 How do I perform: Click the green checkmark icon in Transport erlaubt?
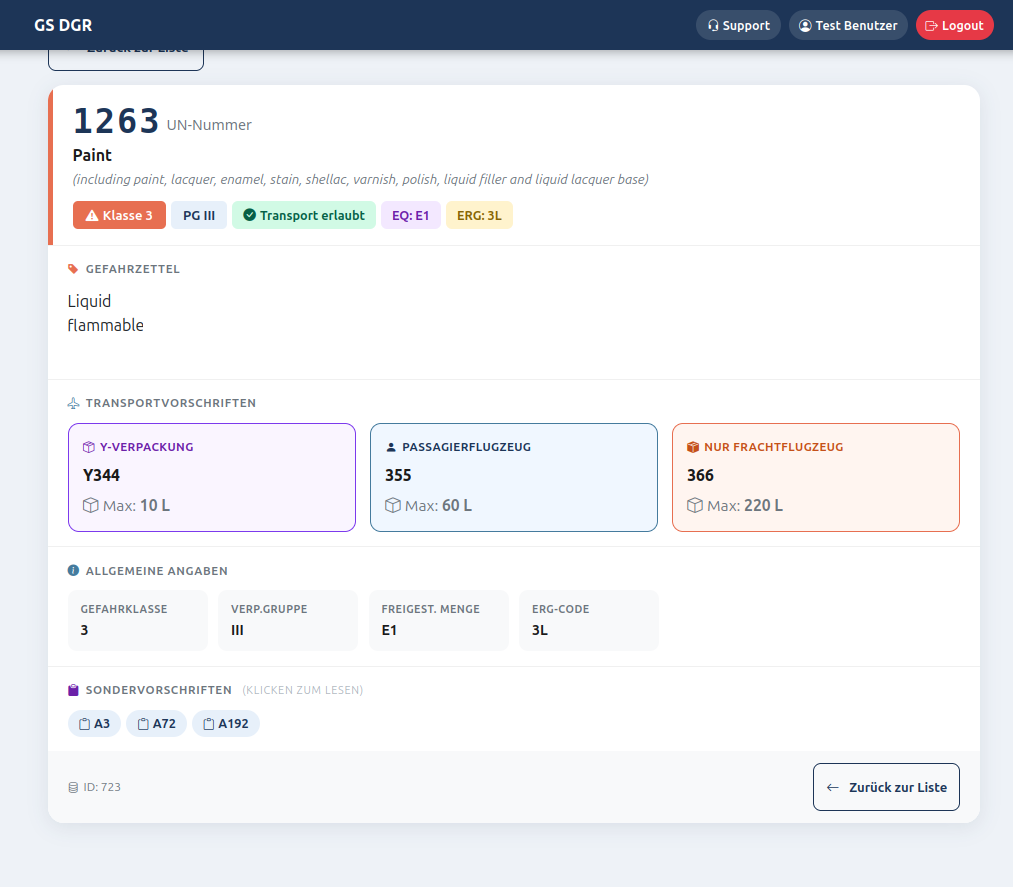point(249,215)
